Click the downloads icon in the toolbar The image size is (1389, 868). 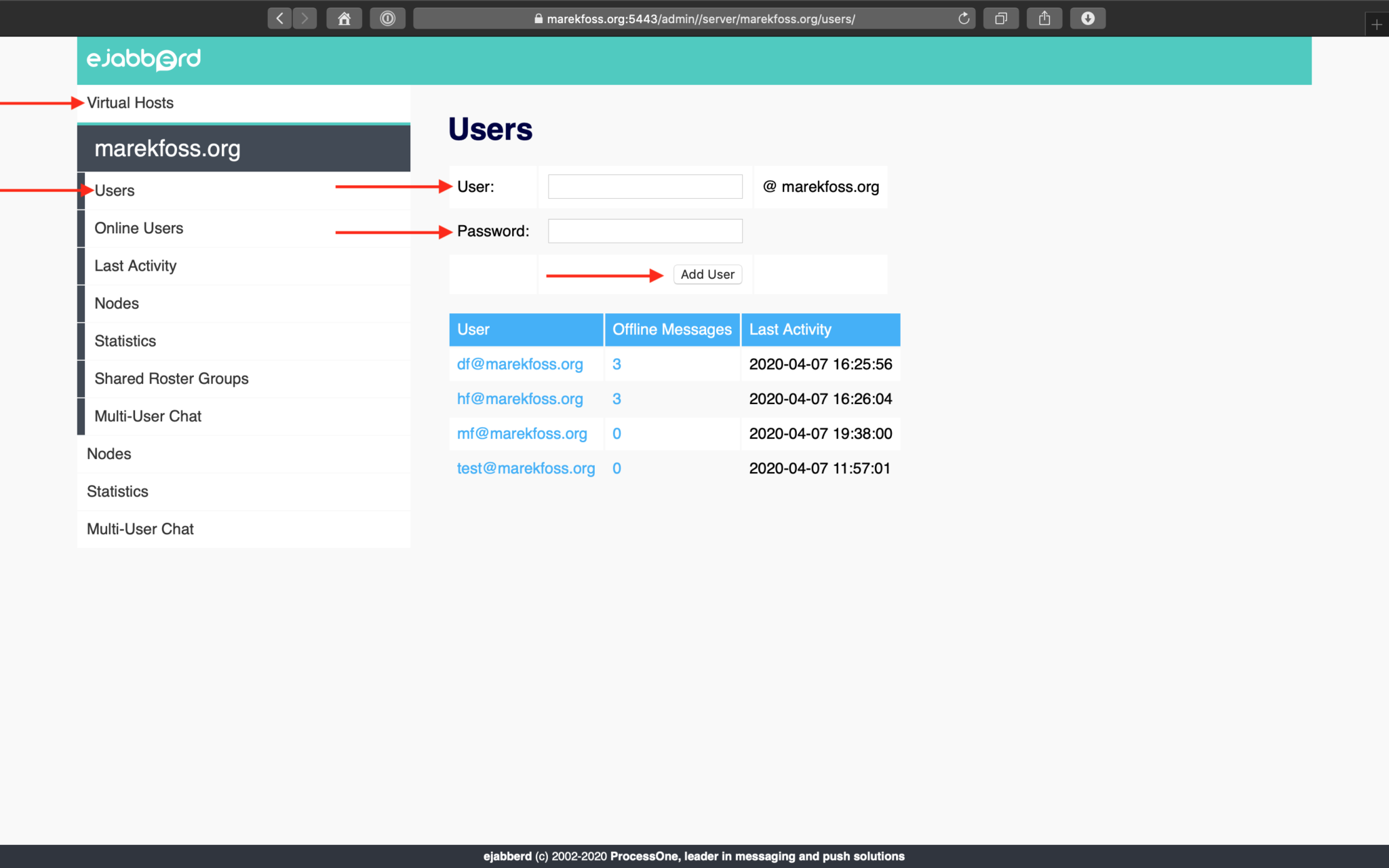(1088, 18)
